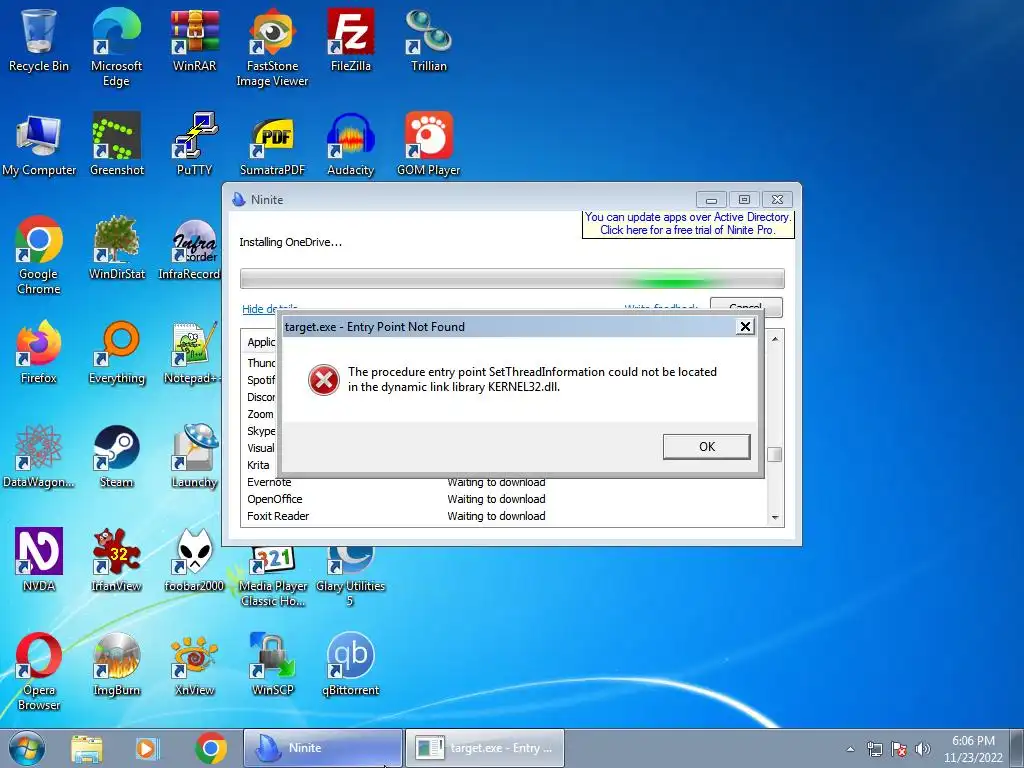
Task: Click the Hide details link in Ninite
Action: (270, 308)
